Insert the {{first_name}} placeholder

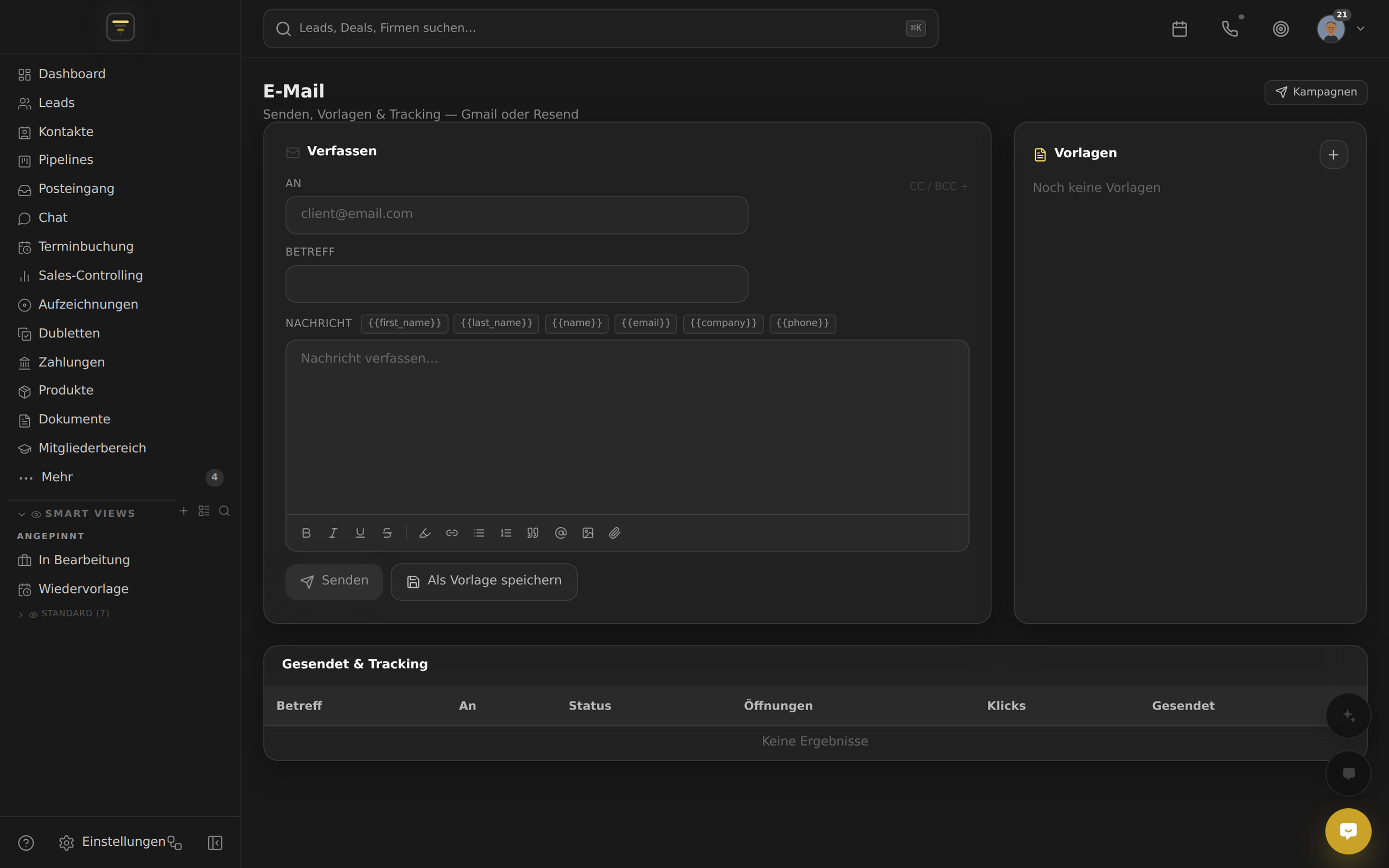[405, 323]
